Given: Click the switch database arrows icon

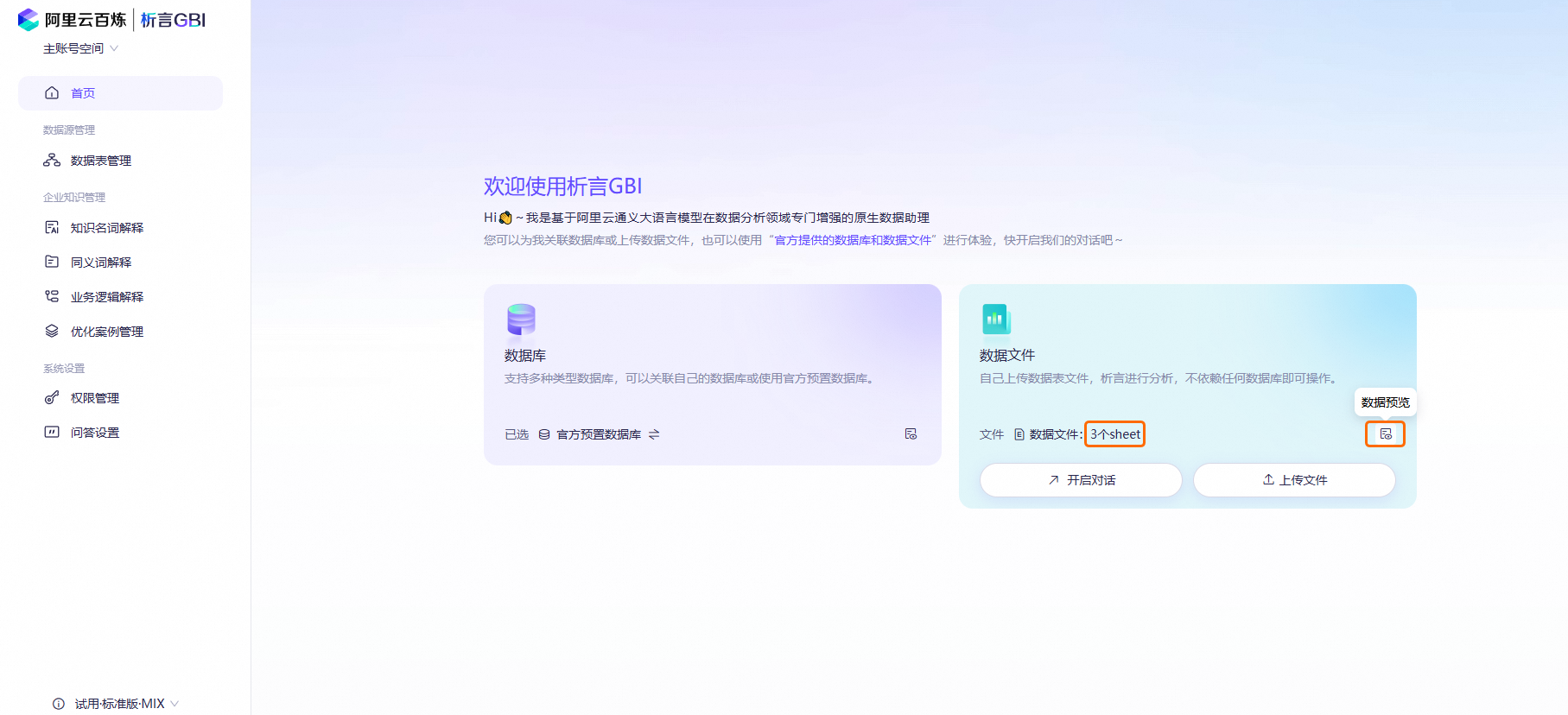Looking at the screenshot, I should coord(654,434).
